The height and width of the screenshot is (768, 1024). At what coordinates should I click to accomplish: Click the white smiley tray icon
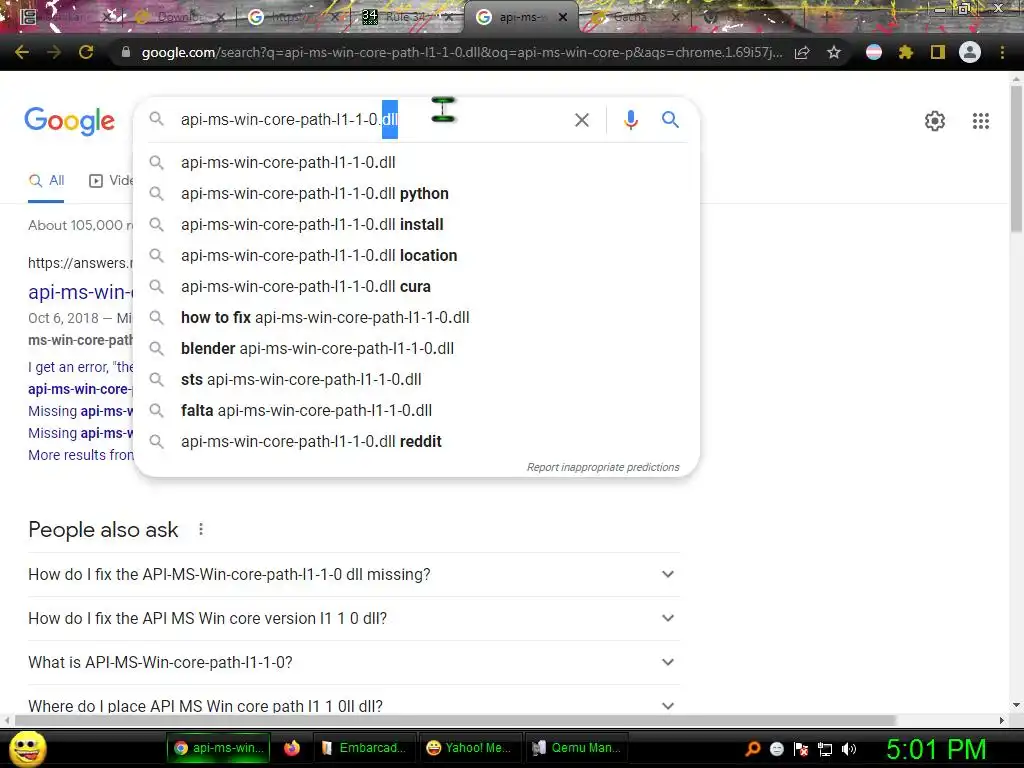(x=776, y=749)
